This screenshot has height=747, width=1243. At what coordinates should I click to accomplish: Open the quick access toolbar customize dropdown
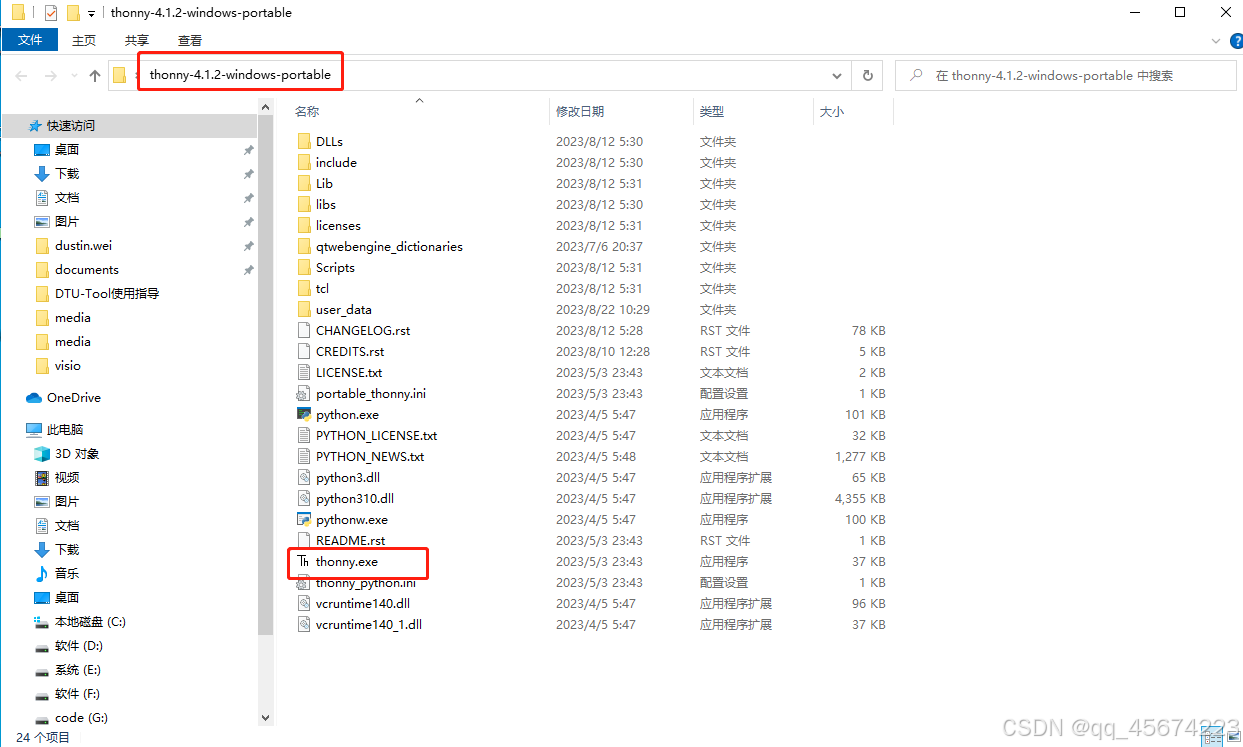(x=92, y=13)
